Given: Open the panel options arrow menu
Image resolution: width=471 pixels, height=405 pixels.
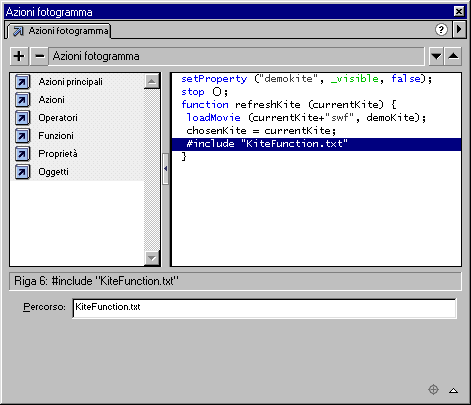Looking at the screenshot, I should (x=459, y=29).
